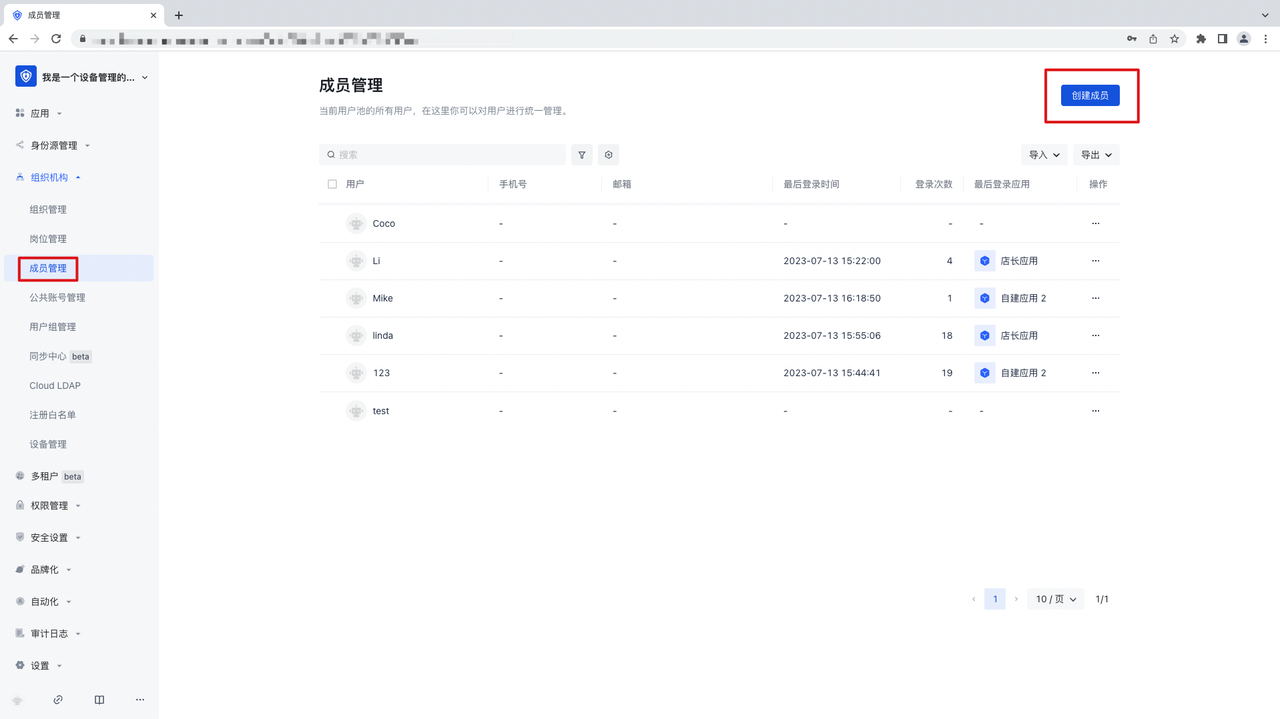Viewport: 1280px width, 719px height.
Task: Expand 权限管理 section in sidebar
Action: pos(55,506)
